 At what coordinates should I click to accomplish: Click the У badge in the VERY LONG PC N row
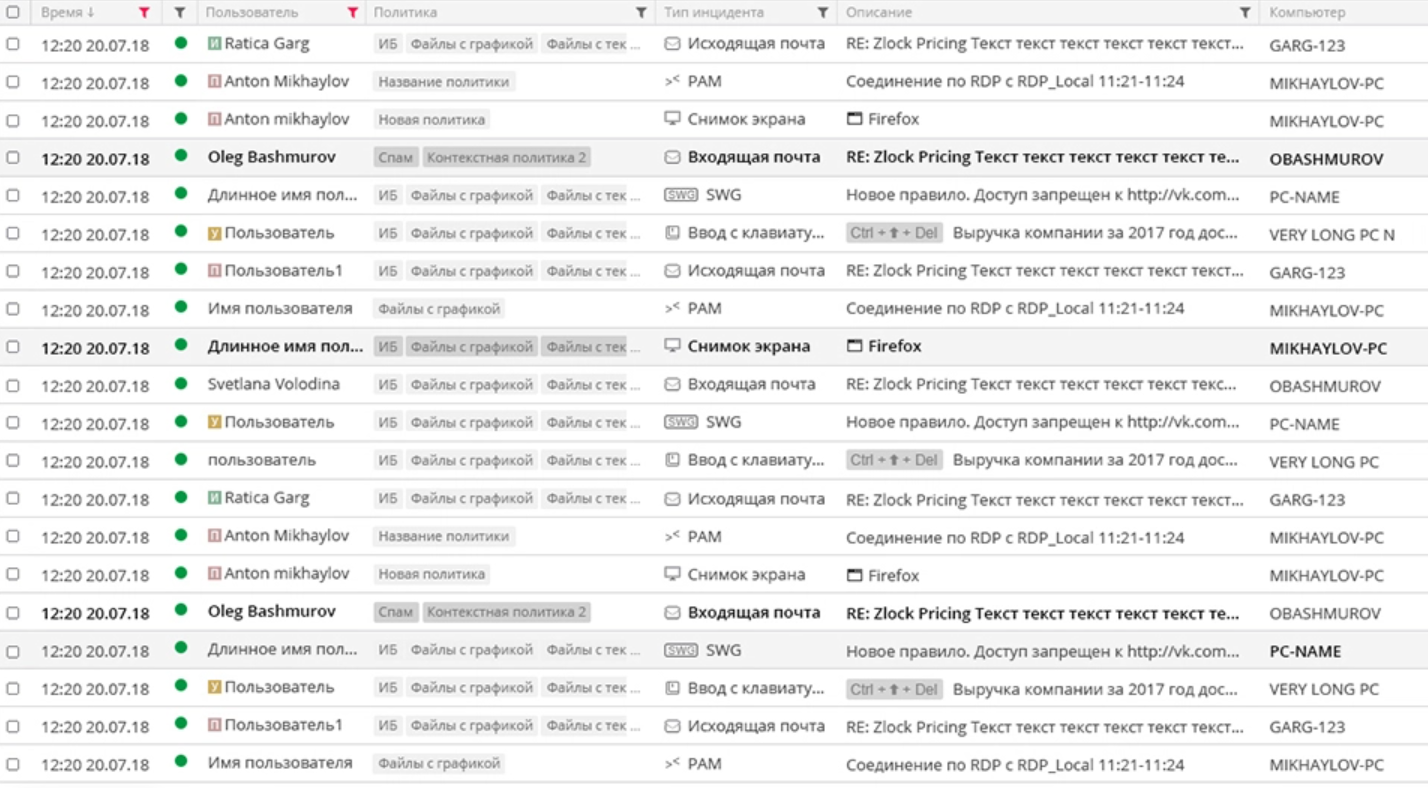coord(214,233)
